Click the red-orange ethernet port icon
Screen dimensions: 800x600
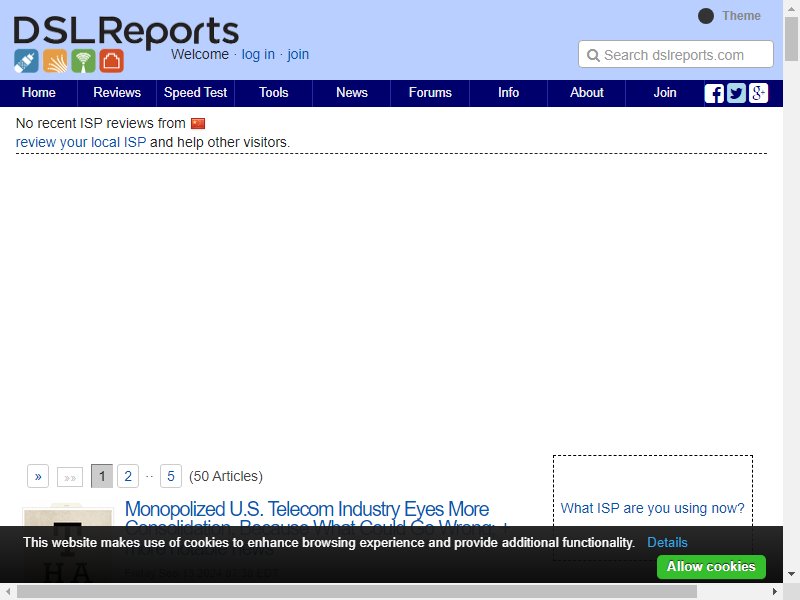tap(111, 61)
